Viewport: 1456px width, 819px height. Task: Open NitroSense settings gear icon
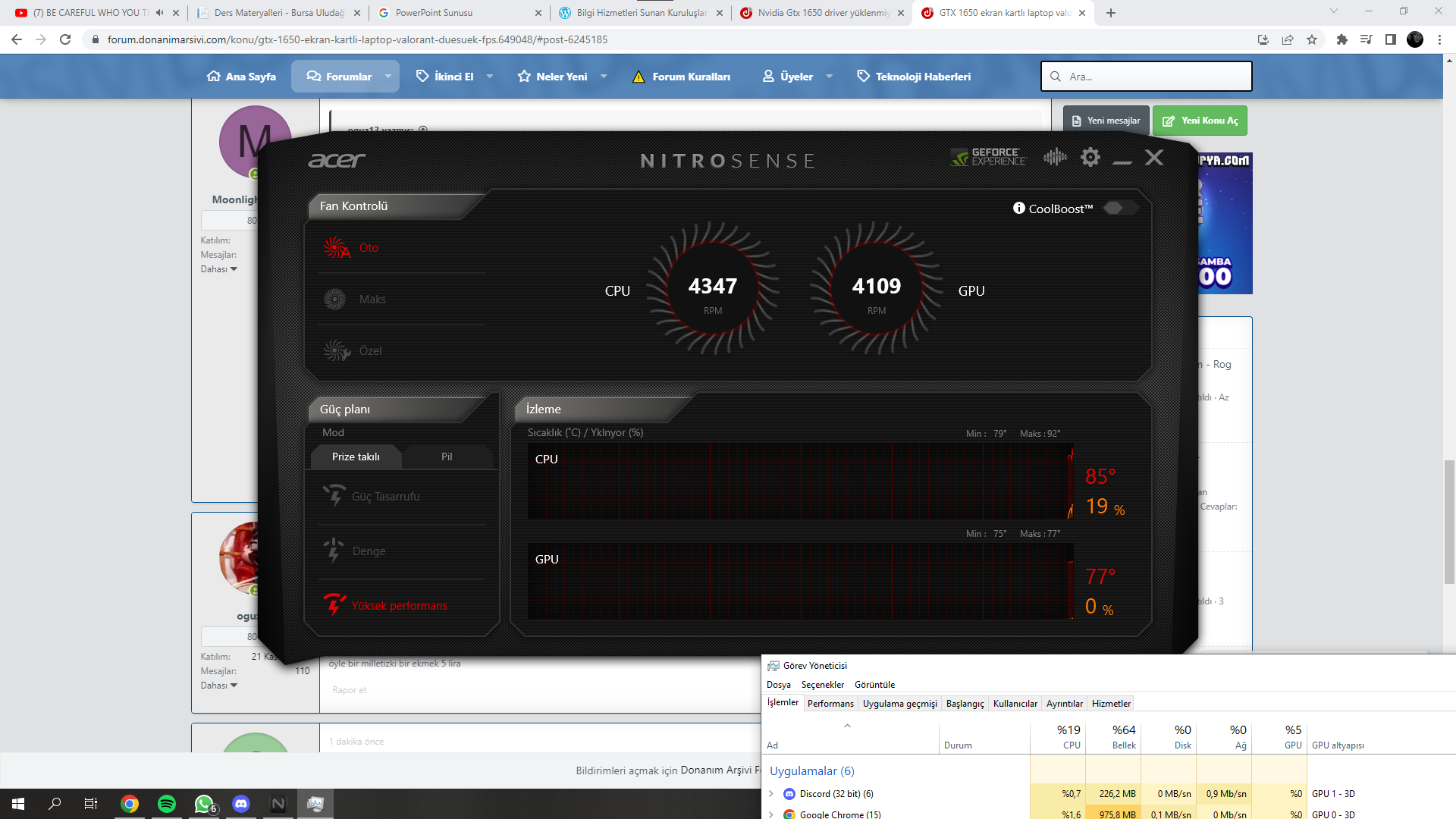[x=1090, y=157]
